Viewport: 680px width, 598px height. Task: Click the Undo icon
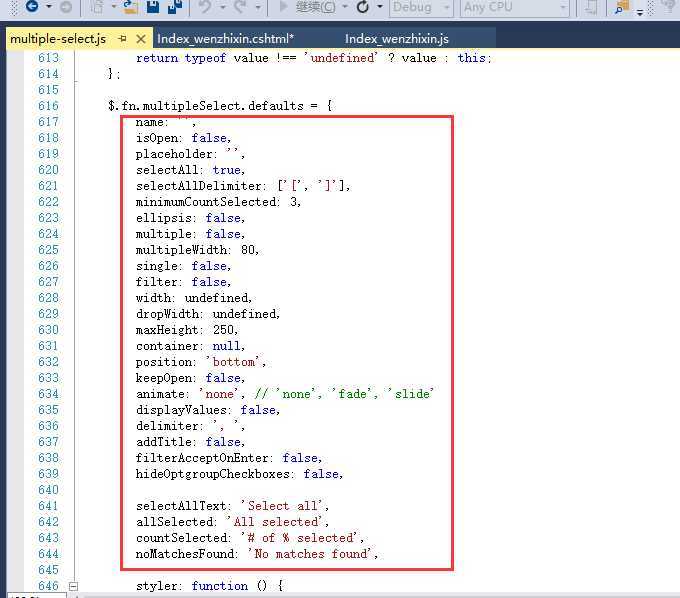205,7
